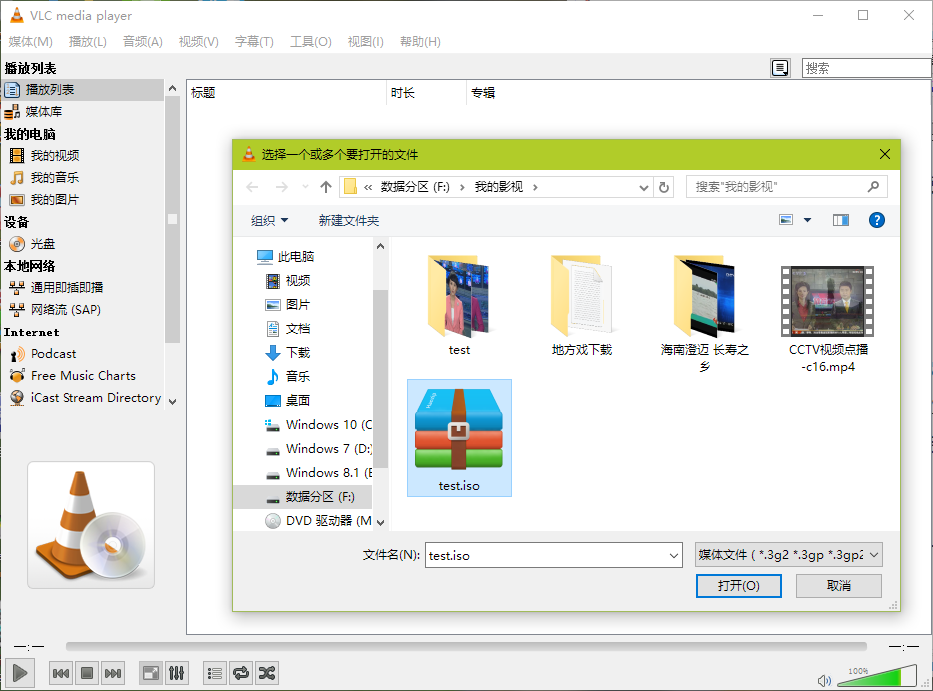Open 媒体文件 file type filter dropdown
The height and width of the screenshot is (691, 933).
click(788, 555)
